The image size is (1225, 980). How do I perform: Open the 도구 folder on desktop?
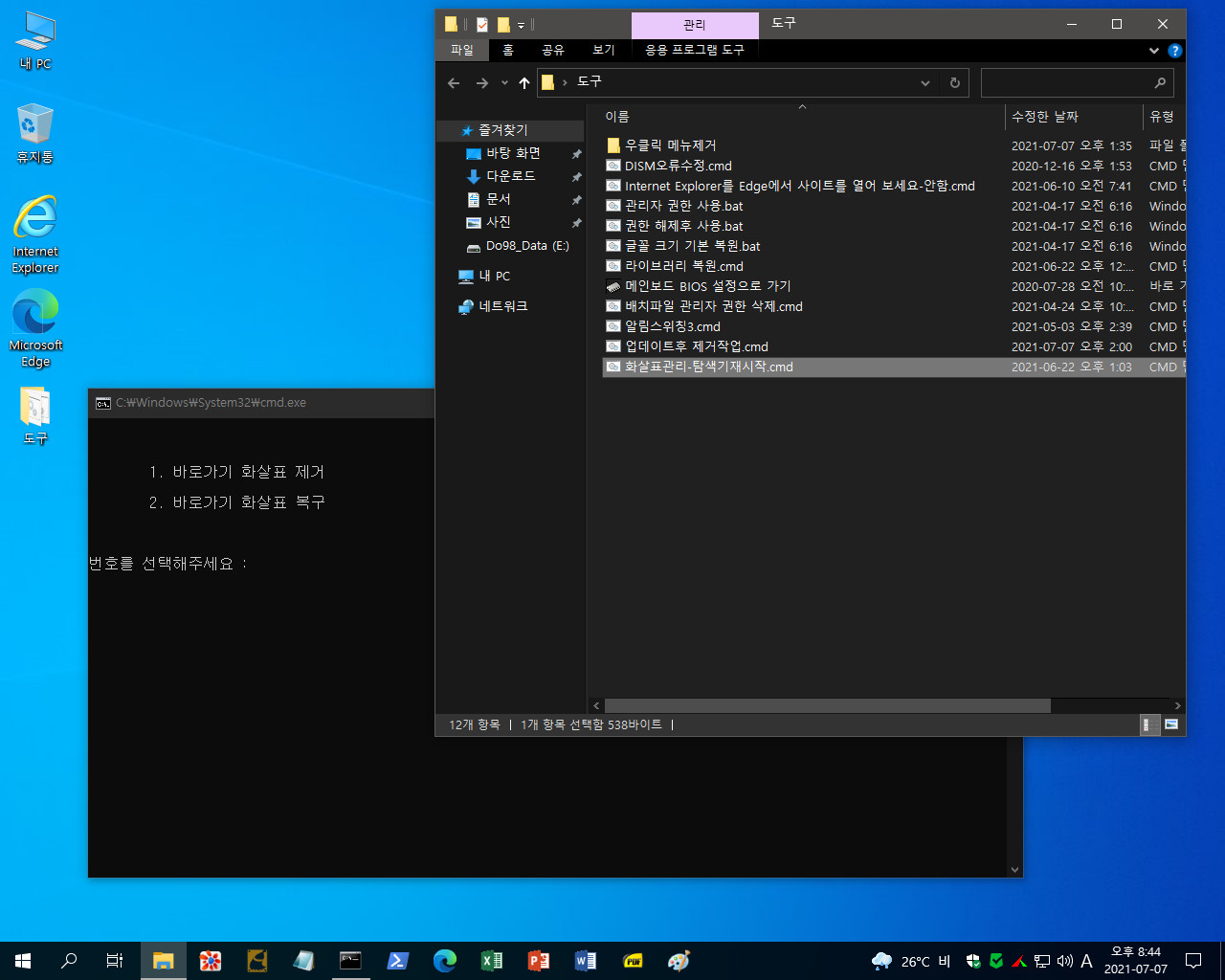(35, 415)
